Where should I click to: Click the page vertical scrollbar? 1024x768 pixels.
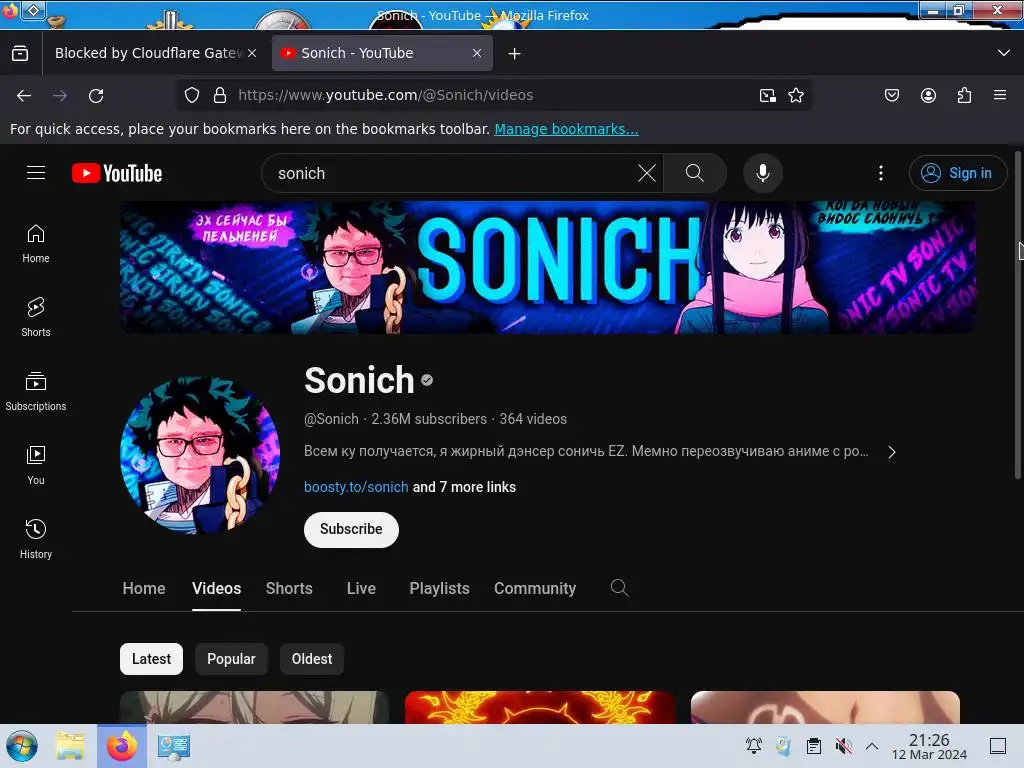(x=1017, y=315)
